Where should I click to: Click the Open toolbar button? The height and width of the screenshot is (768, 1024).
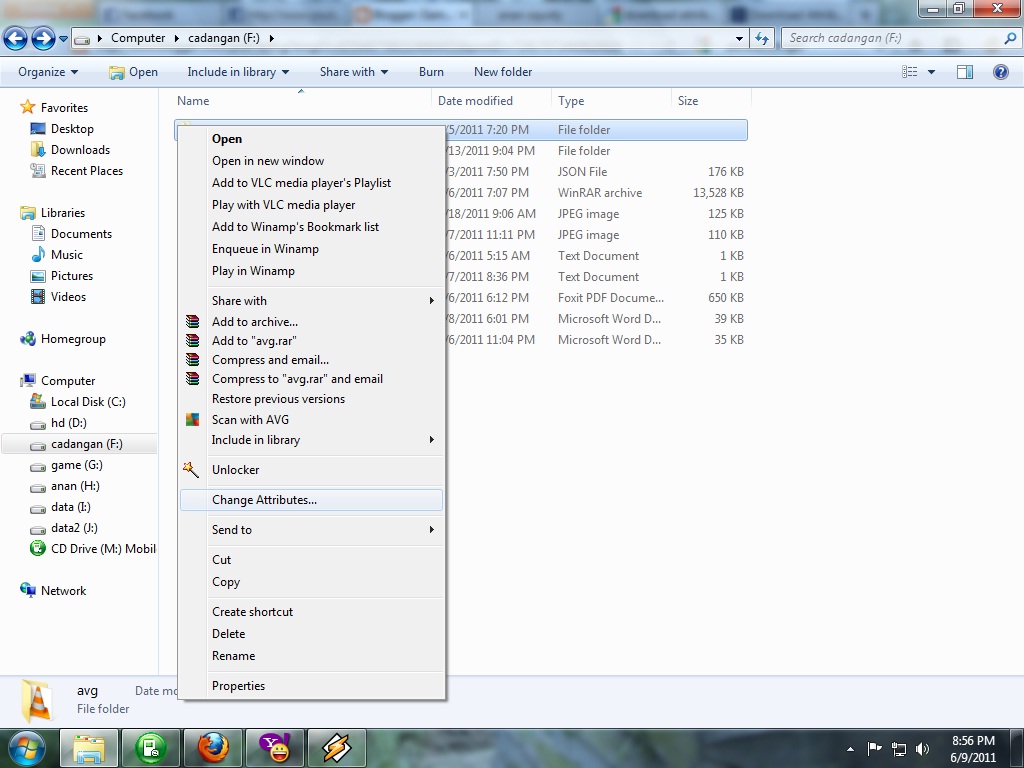133,72
